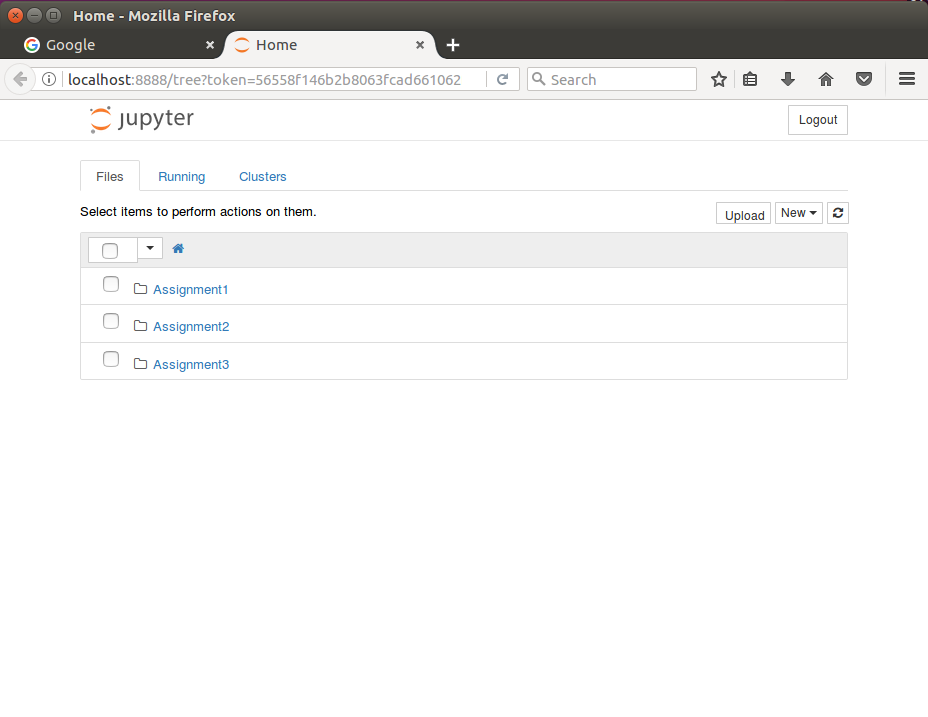This screenshot has height=717, width=928.
Task: Reload the page from address bar
Action: pyautogui.click(x=502, y=79)
